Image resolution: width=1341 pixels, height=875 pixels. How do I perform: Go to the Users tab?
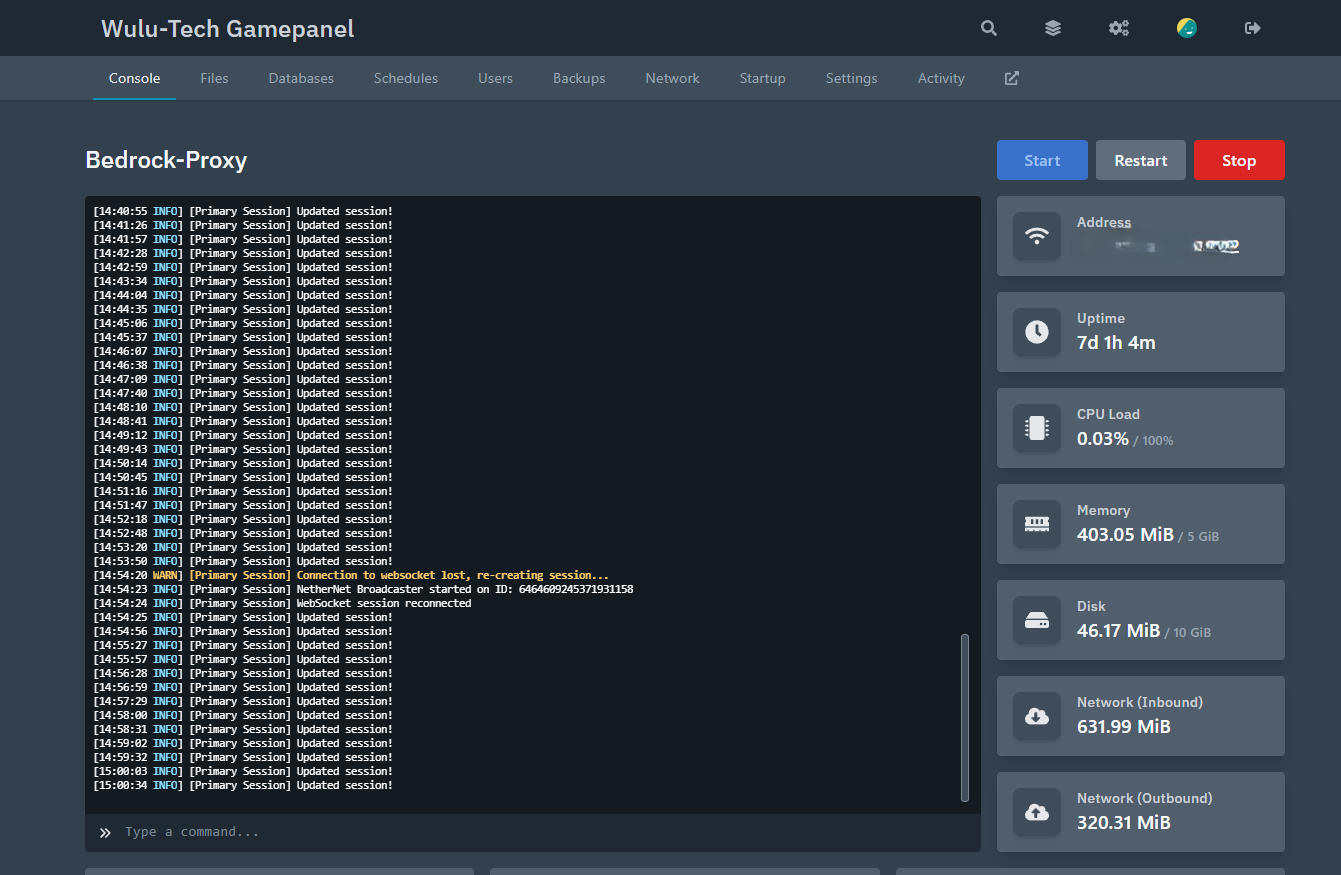[x=495, y=78]
